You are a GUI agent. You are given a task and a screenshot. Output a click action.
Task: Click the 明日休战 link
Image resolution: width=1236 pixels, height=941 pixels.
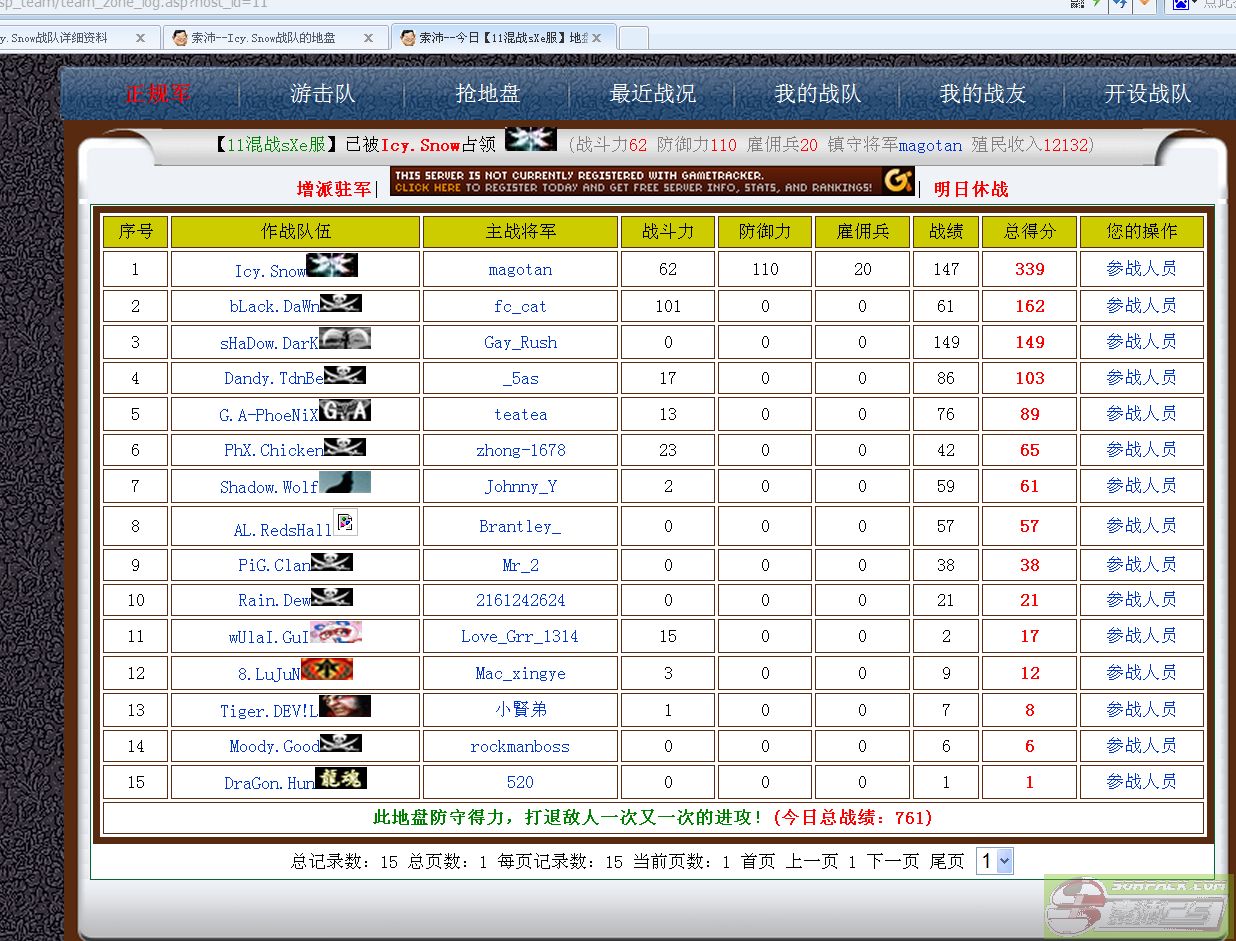coord(971,189)
